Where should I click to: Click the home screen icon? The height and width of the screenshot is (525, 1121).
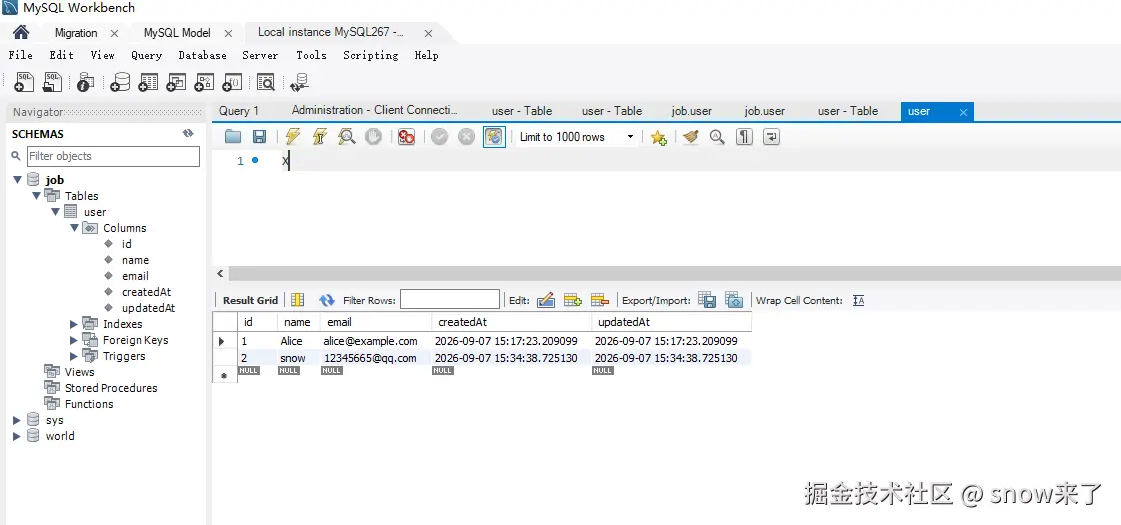tap(21, 32)
